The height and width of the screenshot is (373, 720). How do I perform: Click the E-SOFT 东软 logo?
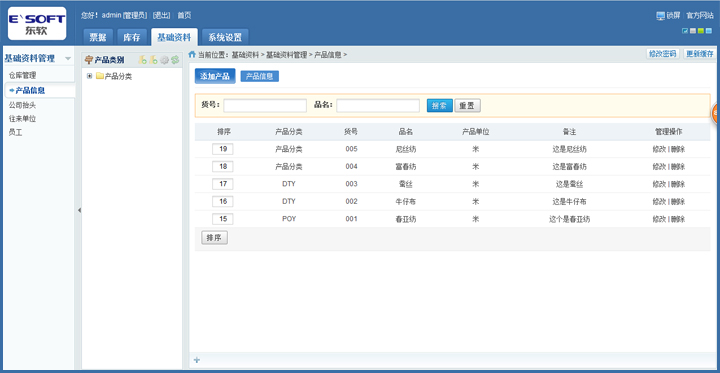[37, 23]
